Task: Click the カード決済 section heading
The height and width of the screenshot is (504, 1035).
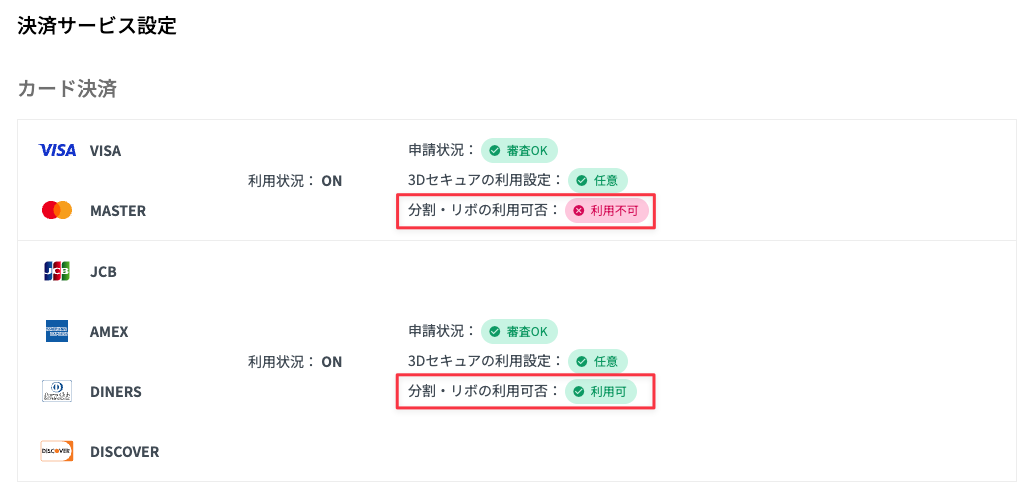Action: [67, 89]
